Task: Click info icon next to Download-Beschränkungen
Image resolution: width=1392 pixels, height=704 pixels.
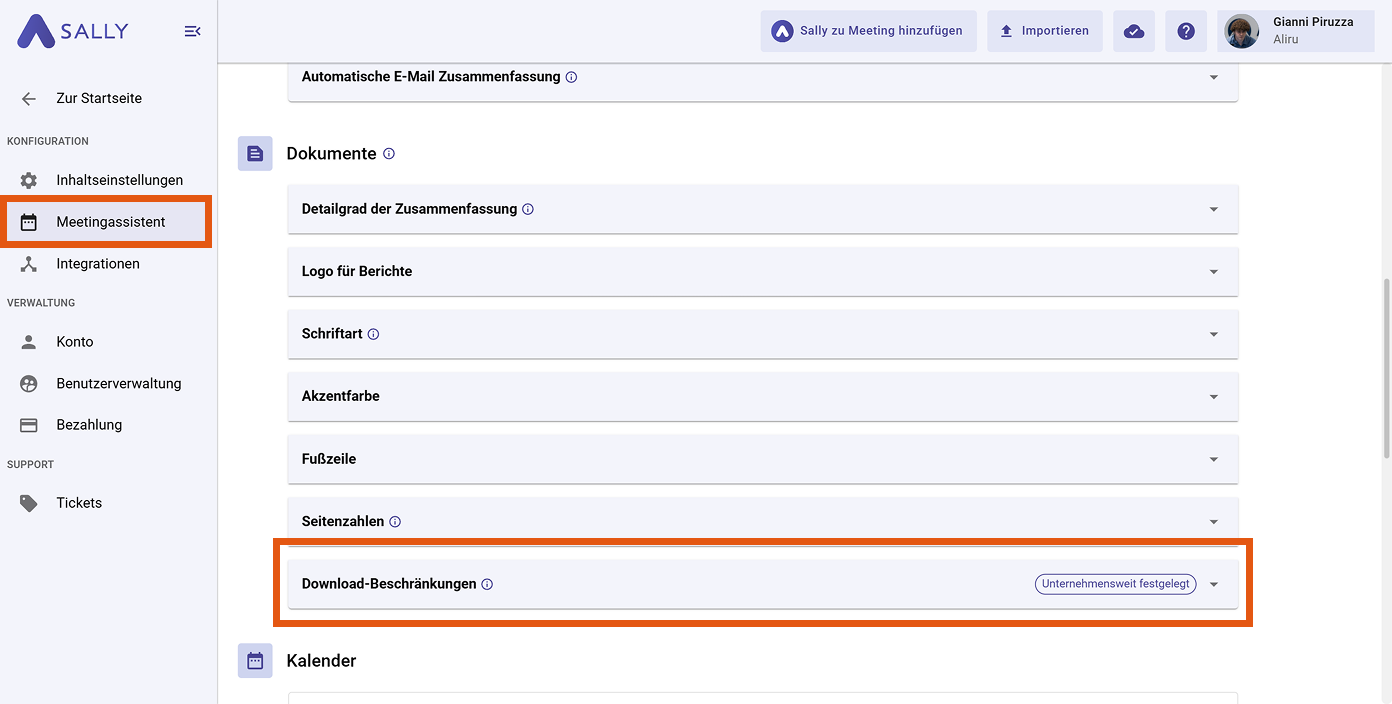Action: (487, 584)
